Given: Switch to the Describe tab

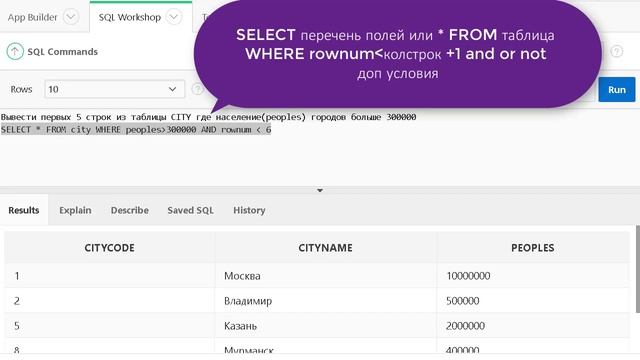Looking at the screenshot, I should point(130,210).
